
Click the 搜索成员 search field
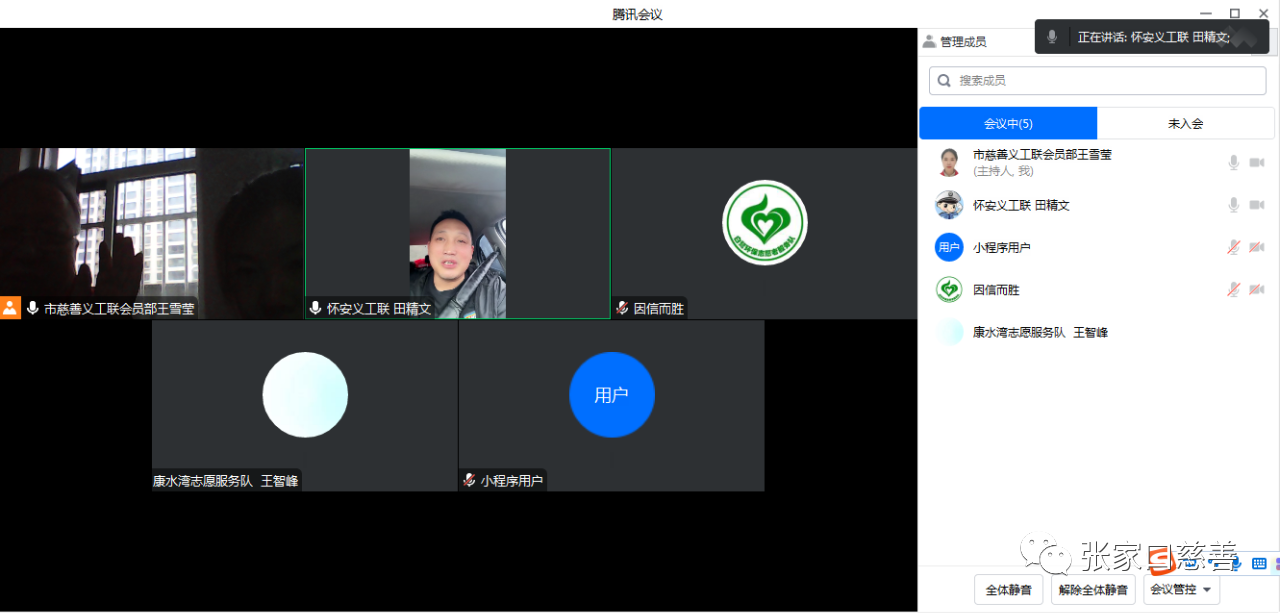1097,81
